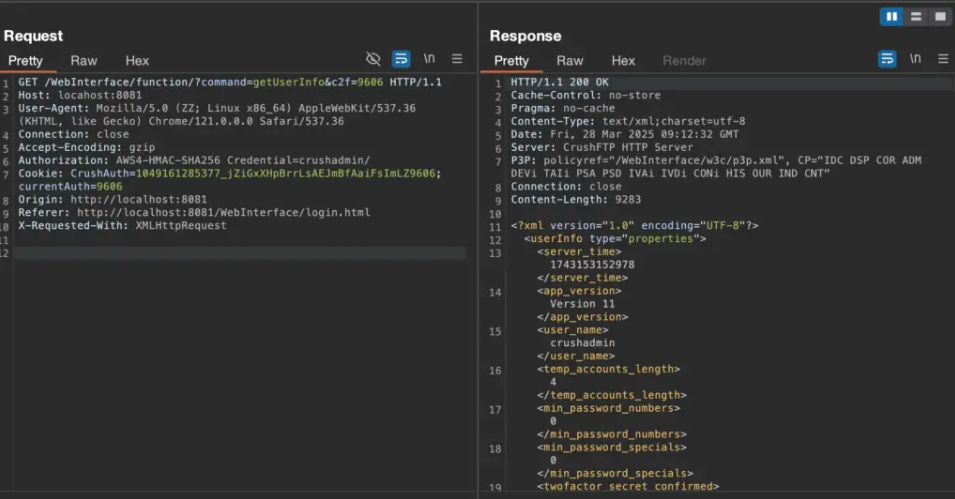
Task: Toggle word wrap in the Response panel
Action: click(x=887, y=59)
